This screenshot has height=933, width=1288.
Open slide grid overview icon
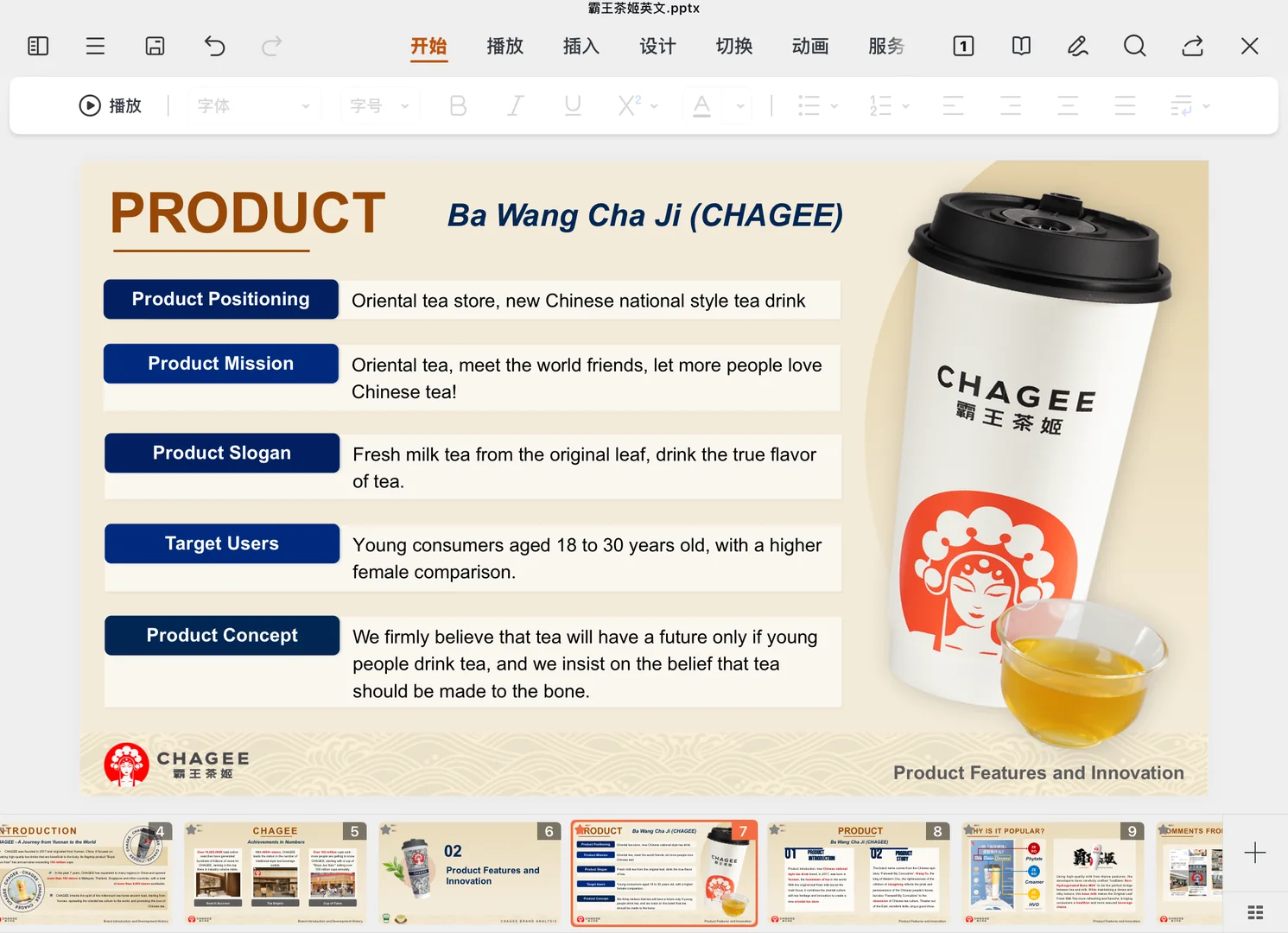[1255, 912]
